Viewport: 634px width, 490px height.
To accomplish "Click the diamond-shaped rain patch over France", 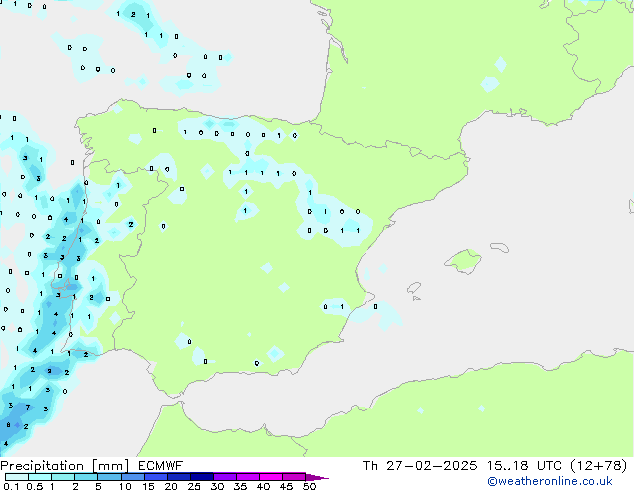I will [500, 65].
